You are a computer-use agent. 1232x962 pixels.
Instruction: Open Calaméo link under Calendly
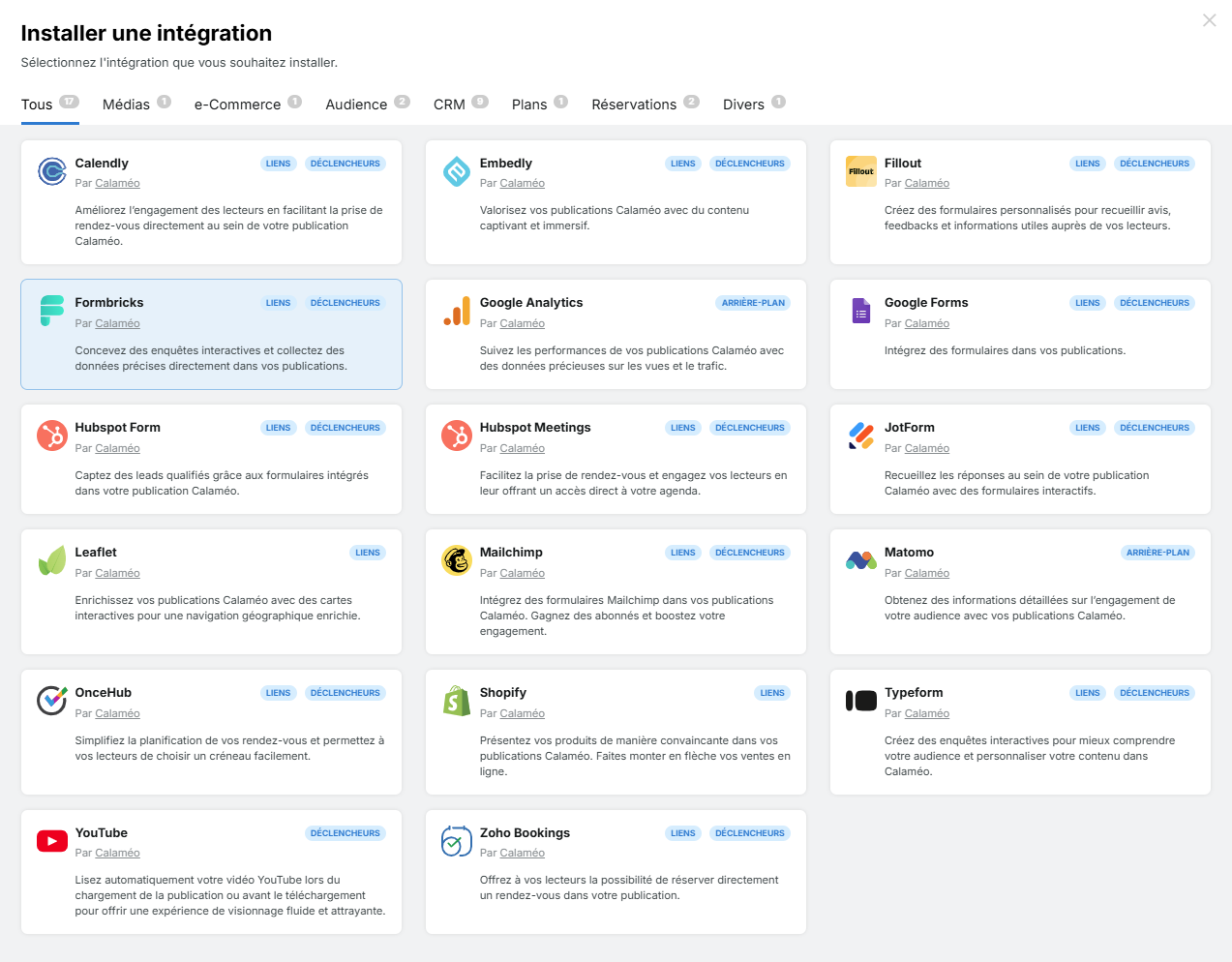click(118, 183)
